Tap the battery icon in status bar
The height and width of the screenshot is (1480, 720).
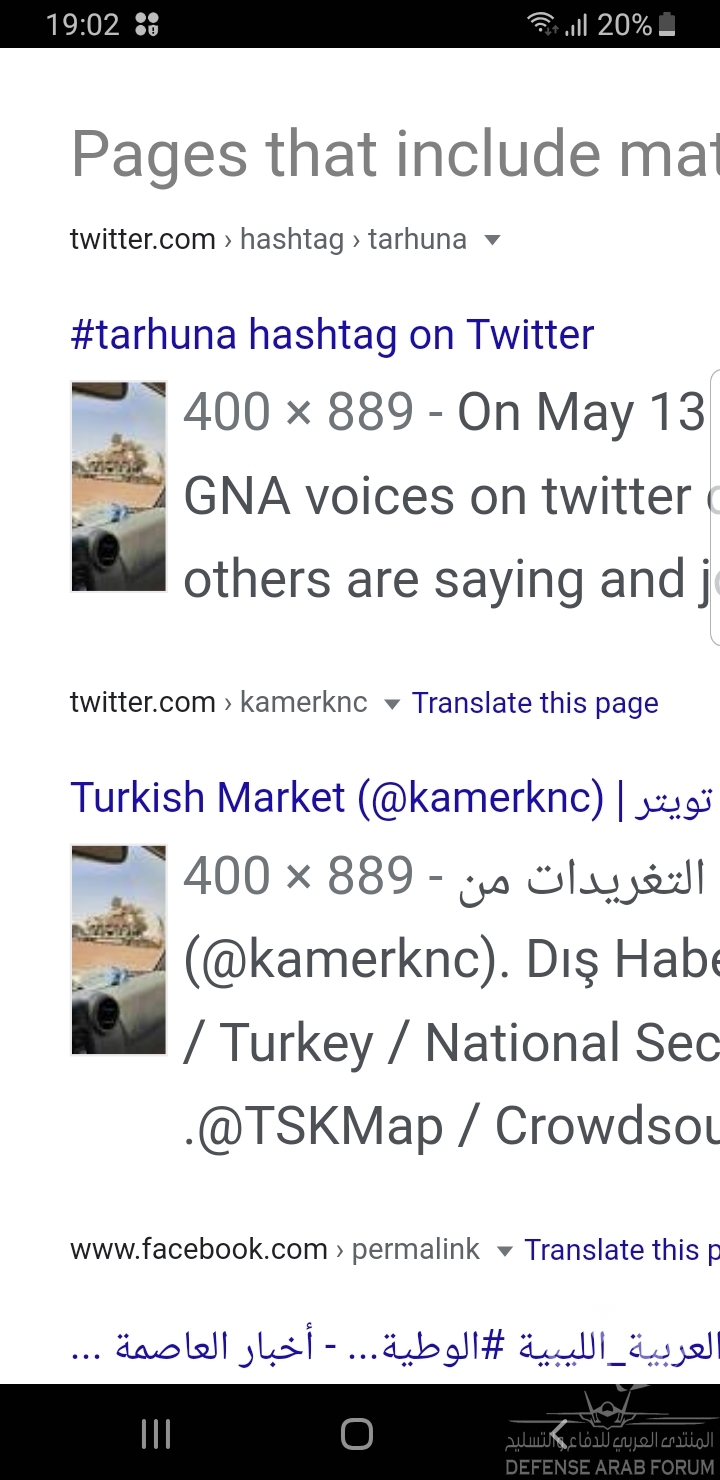pyautogui.click(x=667, y=24)
